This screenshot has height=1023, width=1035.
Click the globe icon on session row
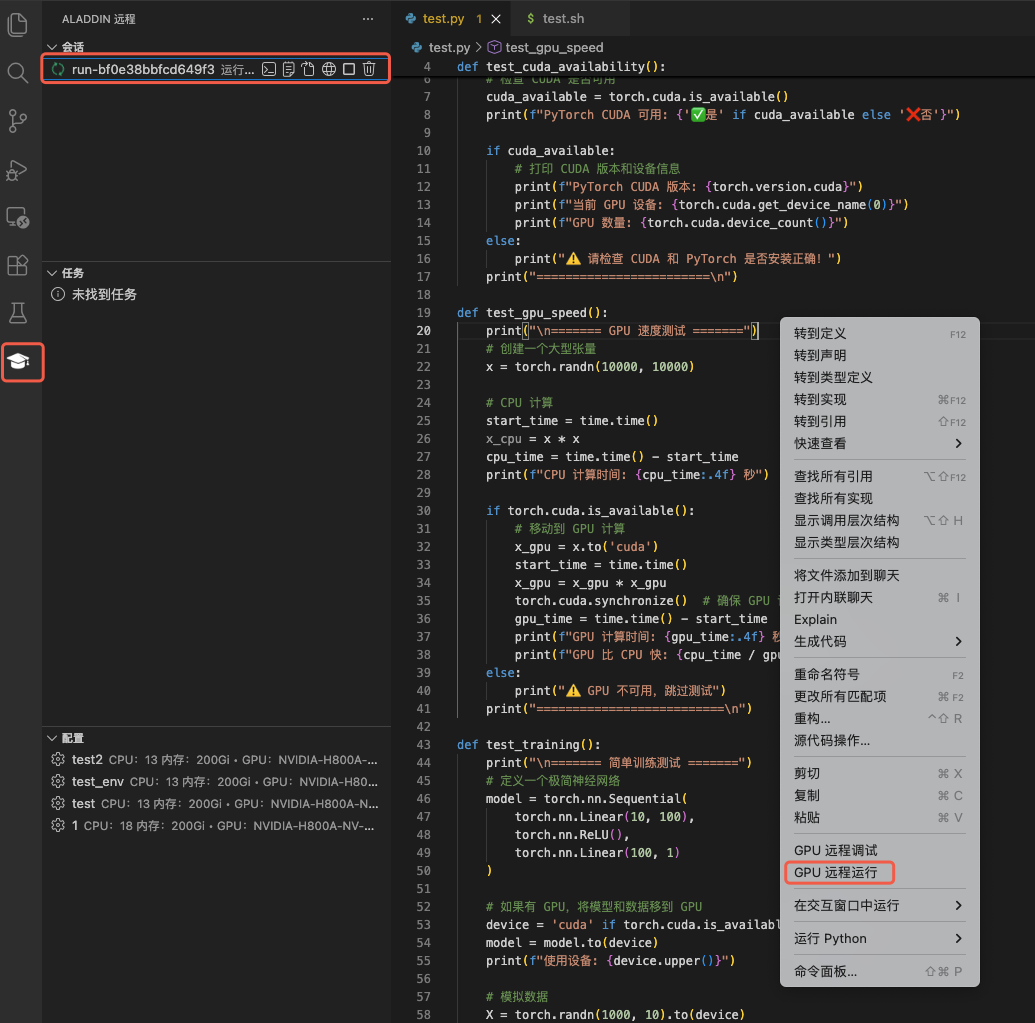point(329,69)
